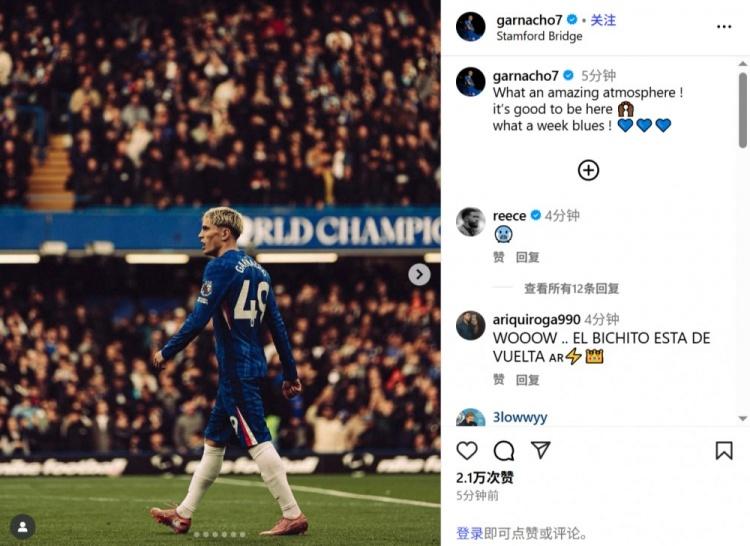Go to next photo arrow
Screen dimensions: 750x546
click(419, 274)
